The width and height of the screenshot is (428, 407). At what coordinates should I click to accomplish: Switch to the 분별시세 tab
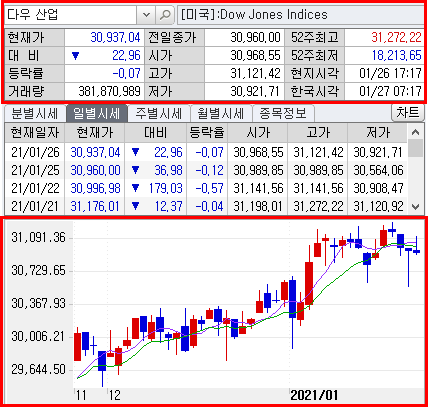pyautogui.click(x=35, y=113)
